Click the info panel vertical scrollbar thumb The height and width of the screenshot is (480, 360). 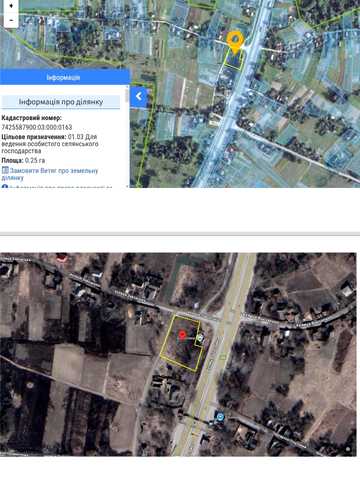coord(127,95)
